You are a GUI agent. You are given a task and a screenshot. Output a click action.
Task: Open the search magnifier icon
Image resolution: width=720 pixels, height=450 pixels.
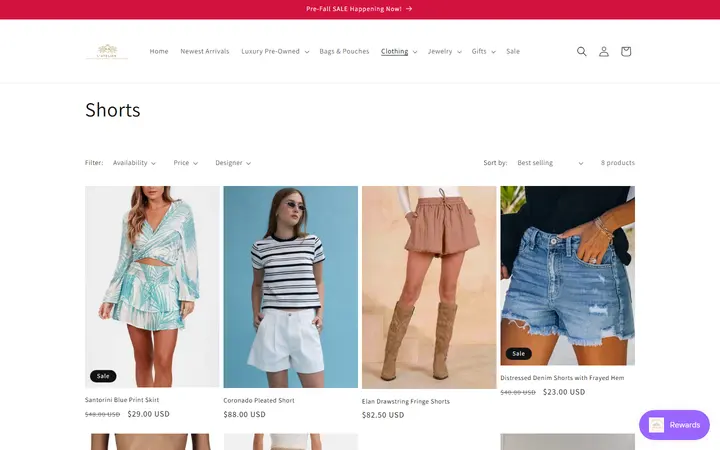point(581,51)
